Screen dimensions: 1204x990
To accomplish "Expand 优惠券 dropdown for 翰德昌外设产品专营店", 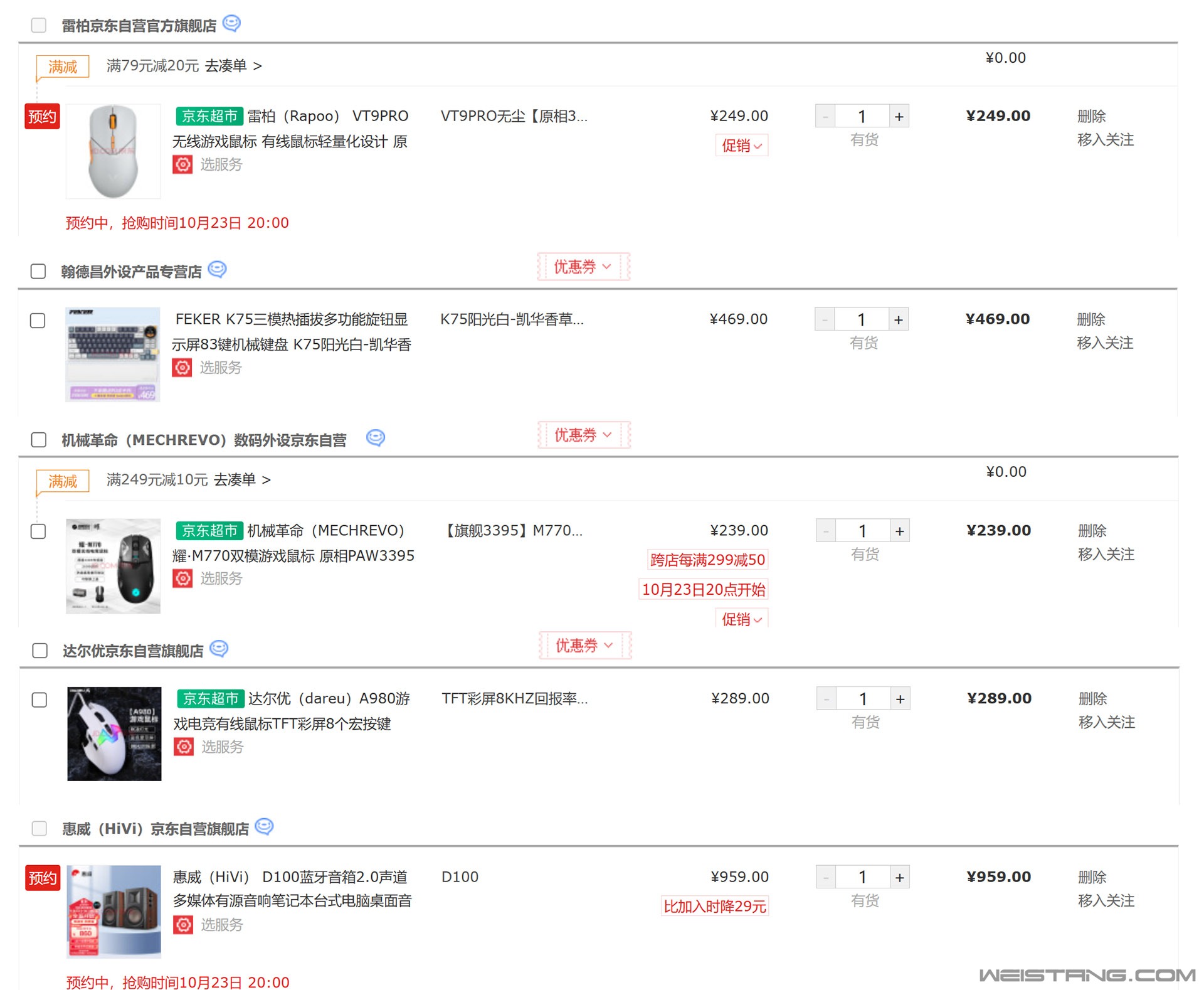I will point(583,267).
